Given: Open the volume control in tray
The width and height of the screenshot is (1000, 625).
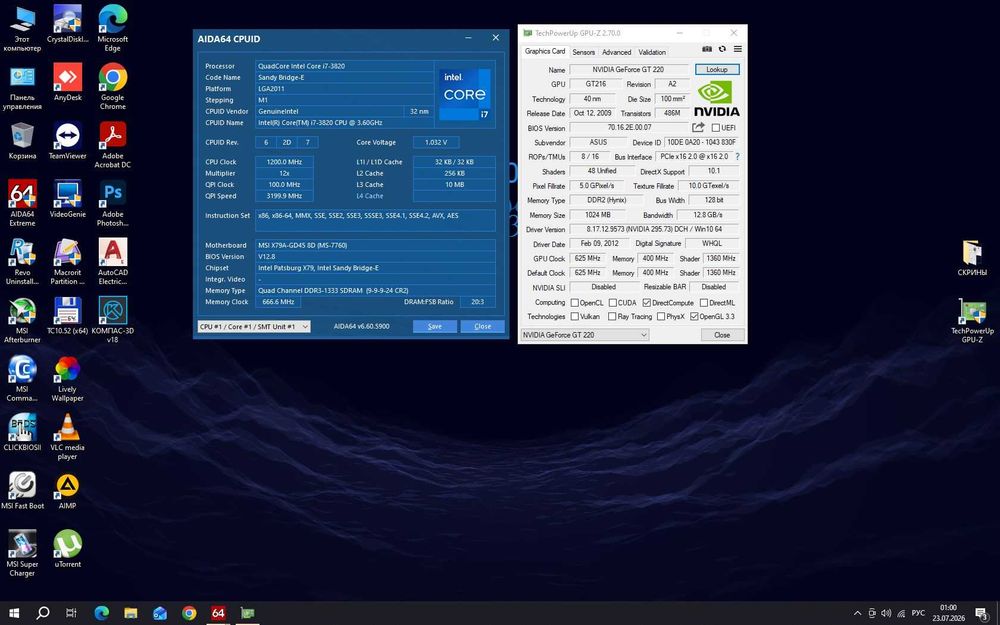Looking at the screenshot, I should point(886,614).
